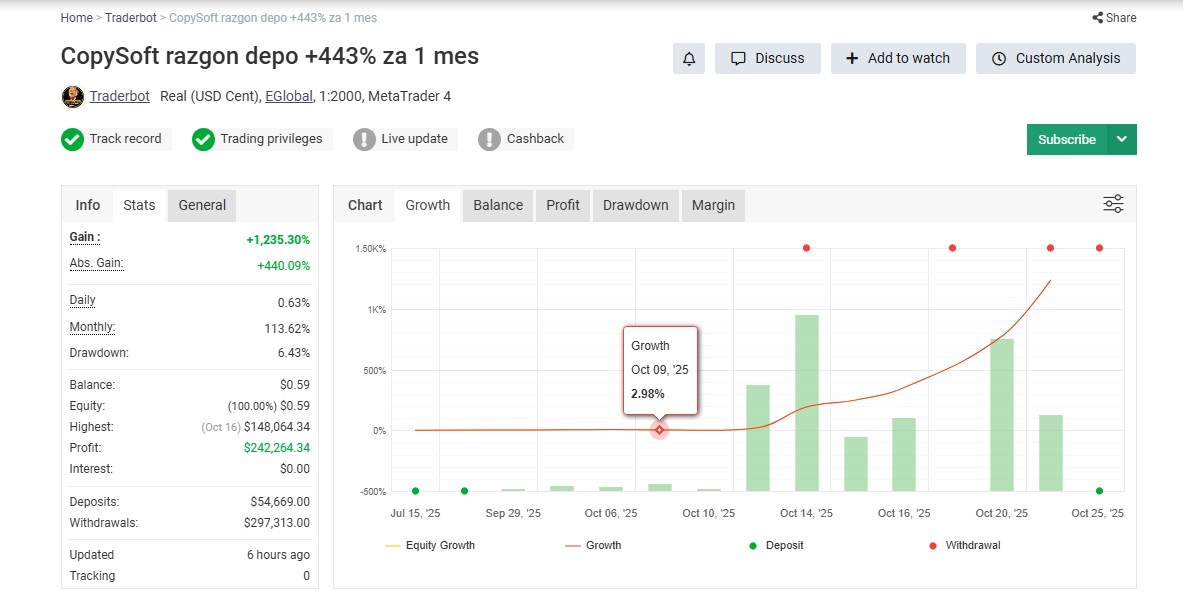Click the Trading privileges green checkmark icon

click(x=203, y=139)
